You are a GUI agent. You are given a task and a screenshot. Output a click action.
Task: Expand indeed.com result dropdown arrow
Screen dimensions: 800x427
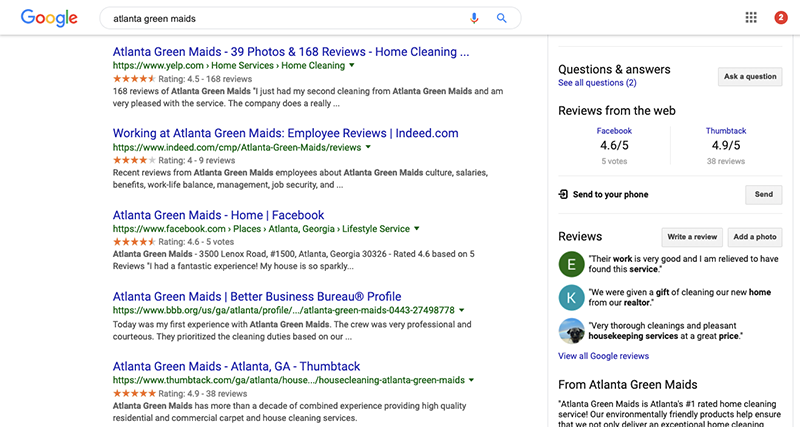coord(368,147)
